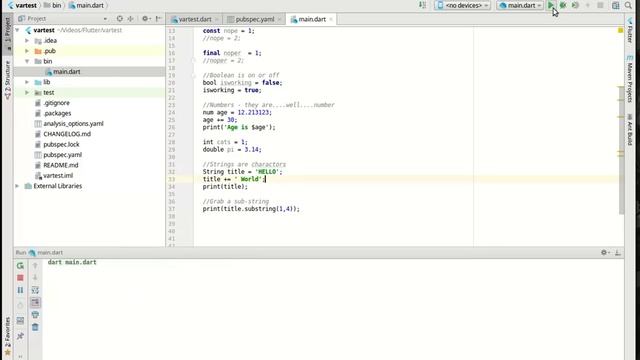Close the pubspec.yaml editor tab
Image resolution: width=640 pixels, height=360 pixels.
coord(280,19)
